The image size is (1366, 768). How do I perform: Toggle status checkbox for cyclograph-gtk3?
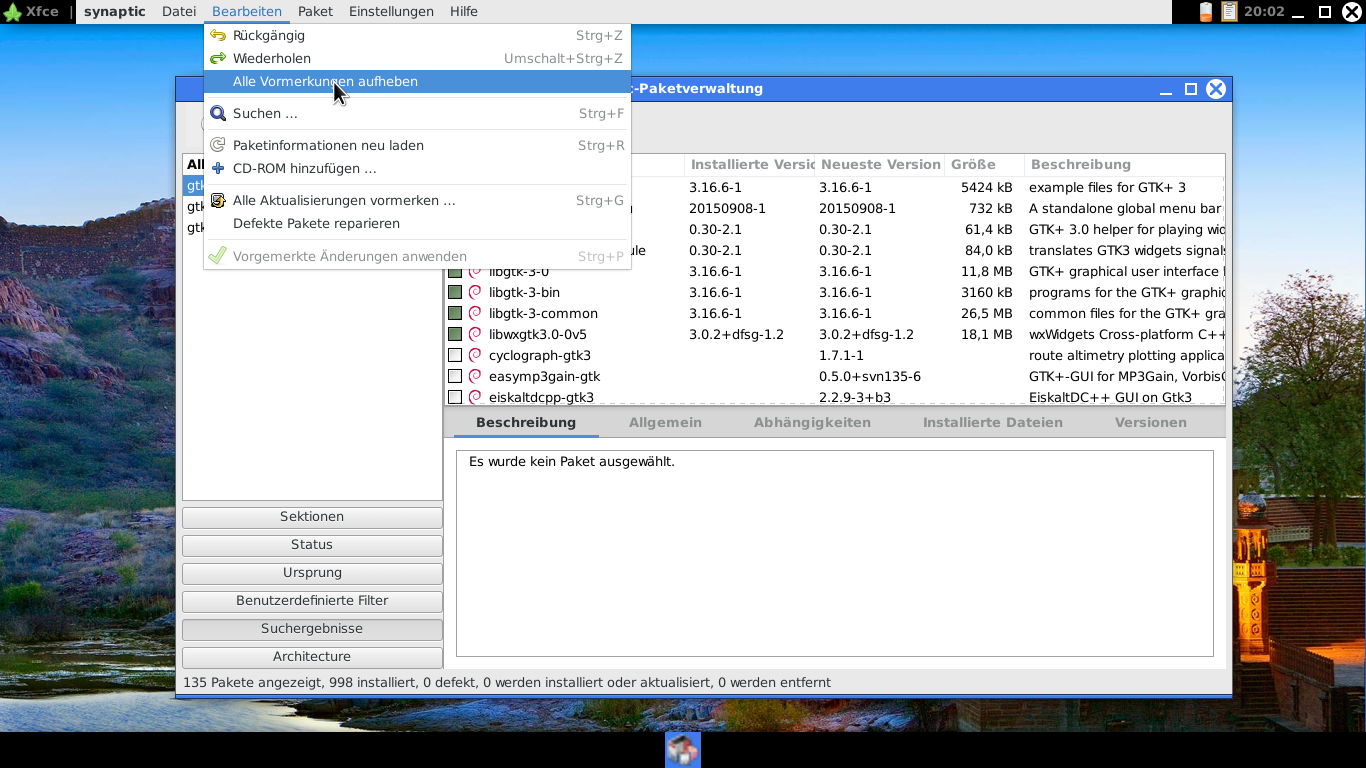[455, 356]
